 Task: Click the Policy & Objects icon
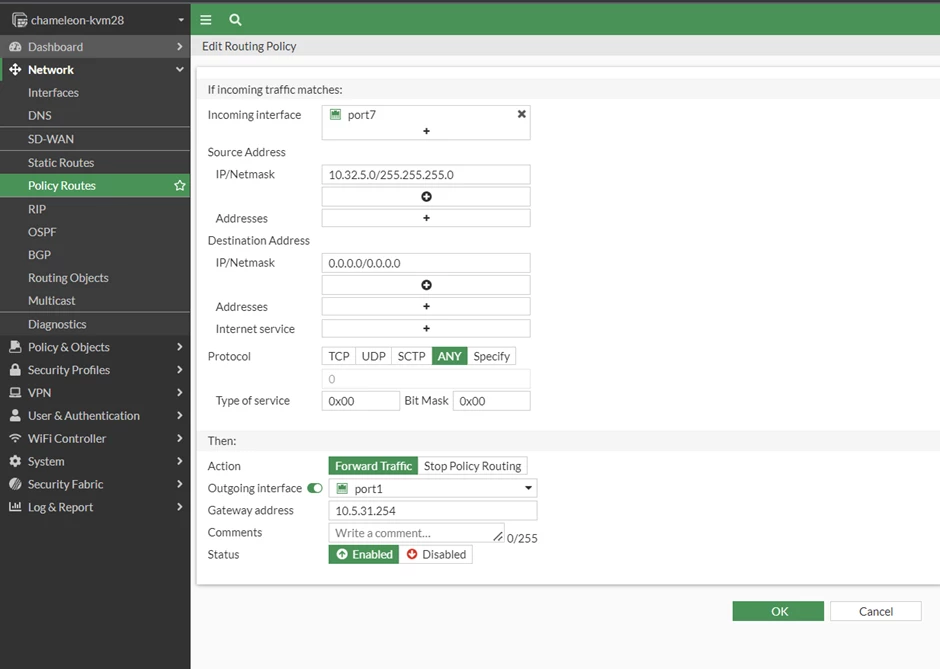coord(15,347)
